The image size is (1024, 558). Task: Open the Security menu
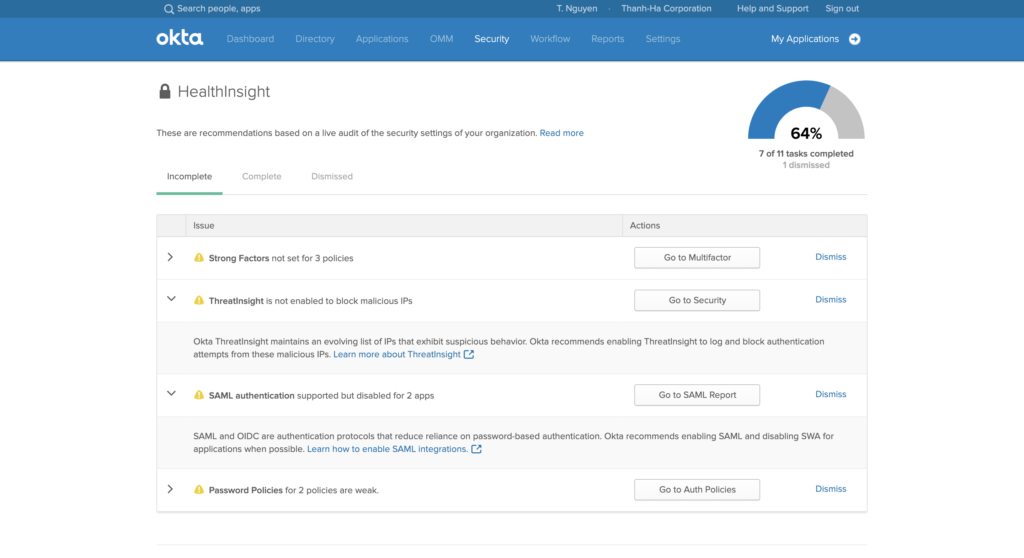(x=492, y=39)
